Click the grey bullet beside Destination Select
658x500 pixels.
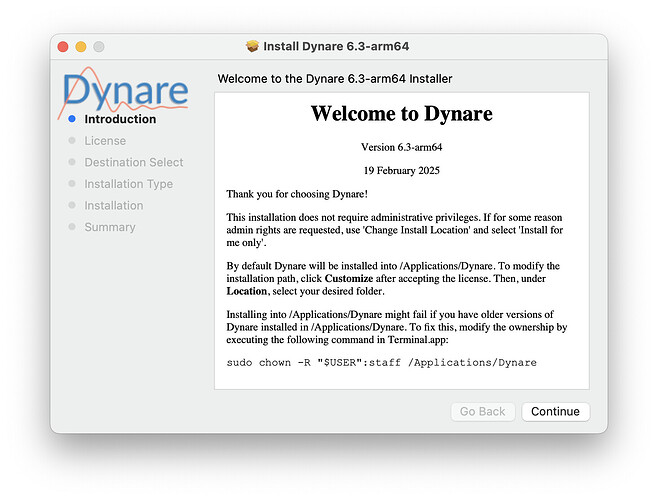pos(72,162)
